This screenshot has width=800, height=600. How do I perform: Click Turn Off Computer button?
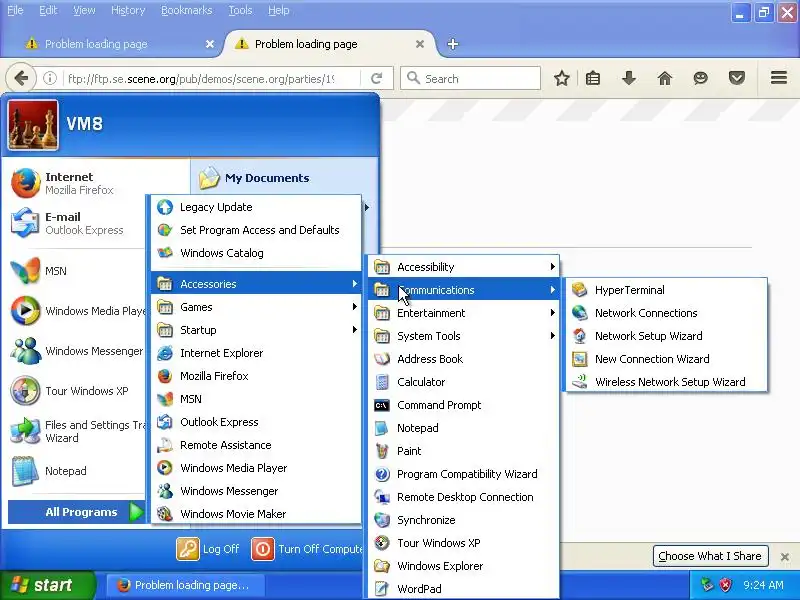pyautogui.click(x=307, y=549)
